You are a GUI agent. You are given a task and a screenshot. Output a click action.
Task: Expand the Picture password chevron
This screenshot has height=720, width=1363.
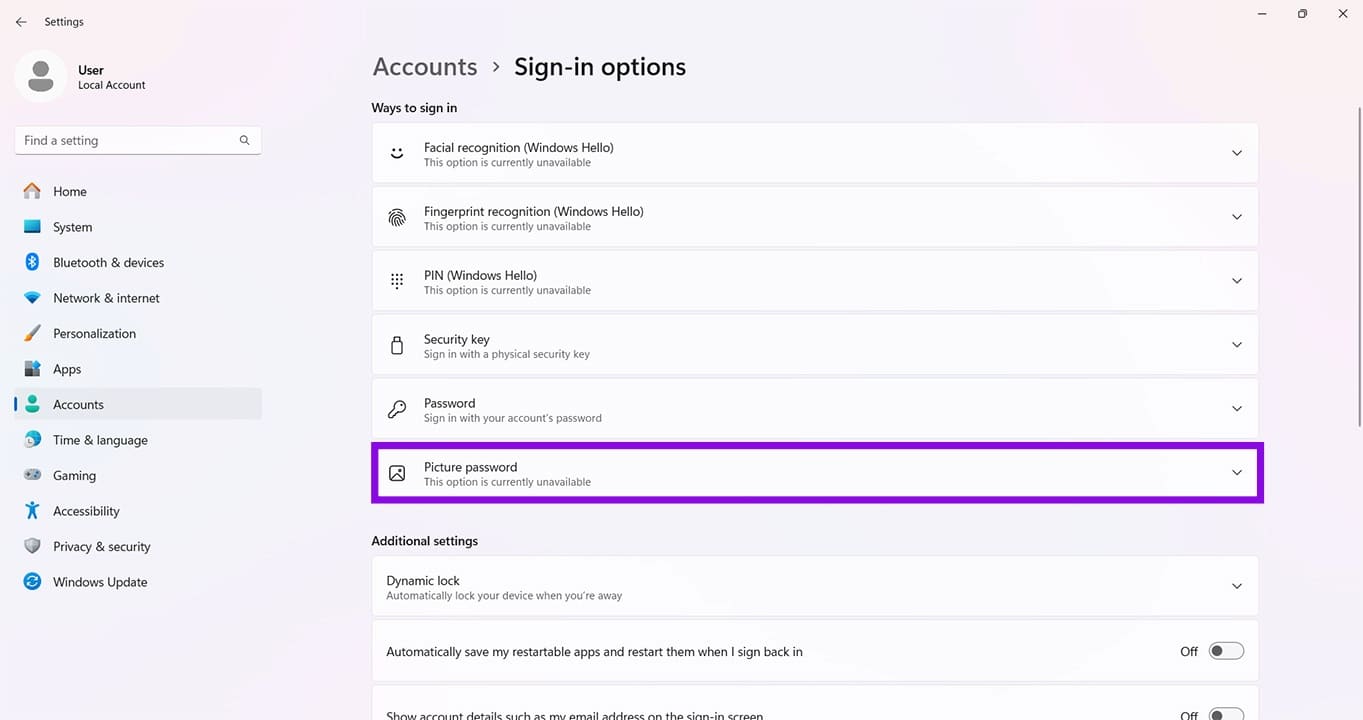coord(1237,473)
